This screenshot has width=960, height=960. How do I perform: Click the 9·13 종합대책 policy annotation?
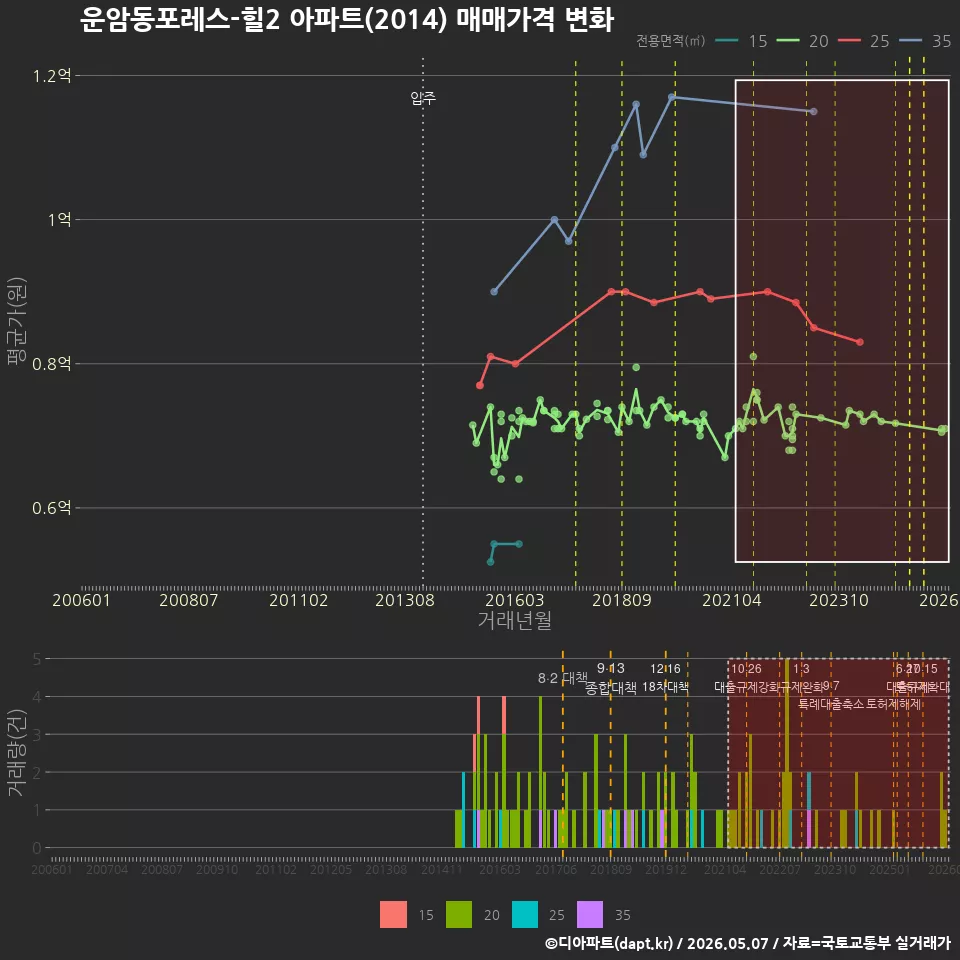[x=611, y=678]
